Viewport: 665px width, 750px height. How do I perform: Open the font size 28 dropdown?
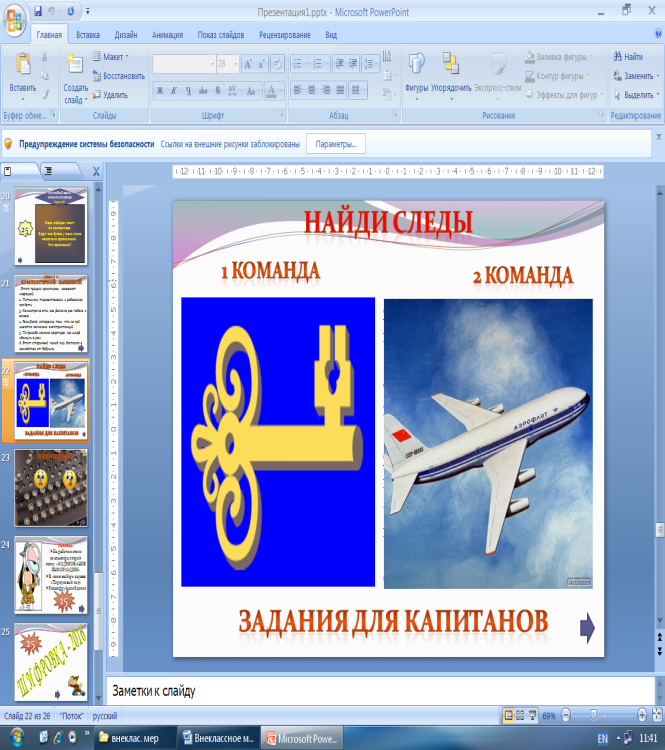[x=235, y=64]
